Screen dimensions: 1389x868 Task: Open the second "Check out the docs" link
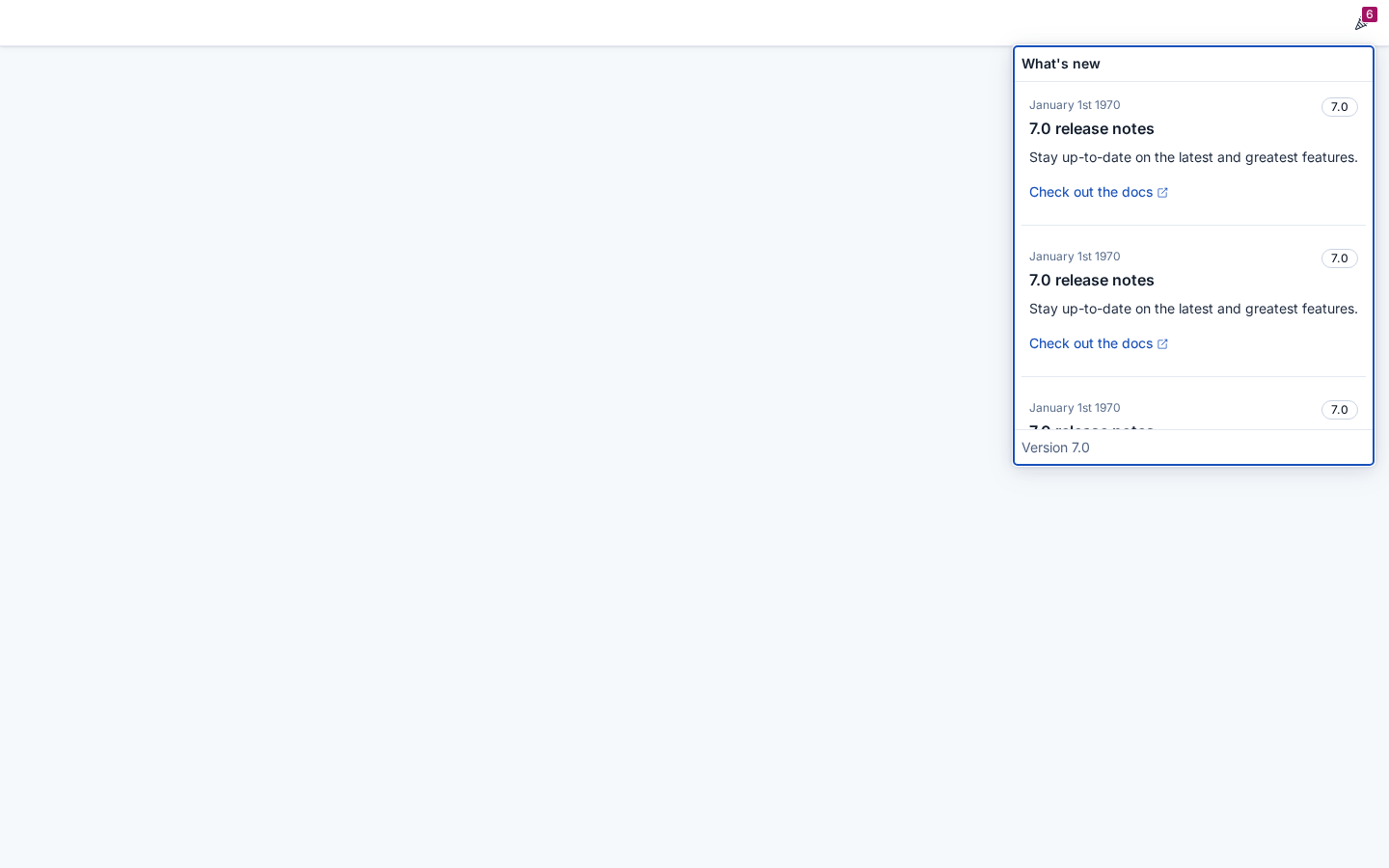1099,343
